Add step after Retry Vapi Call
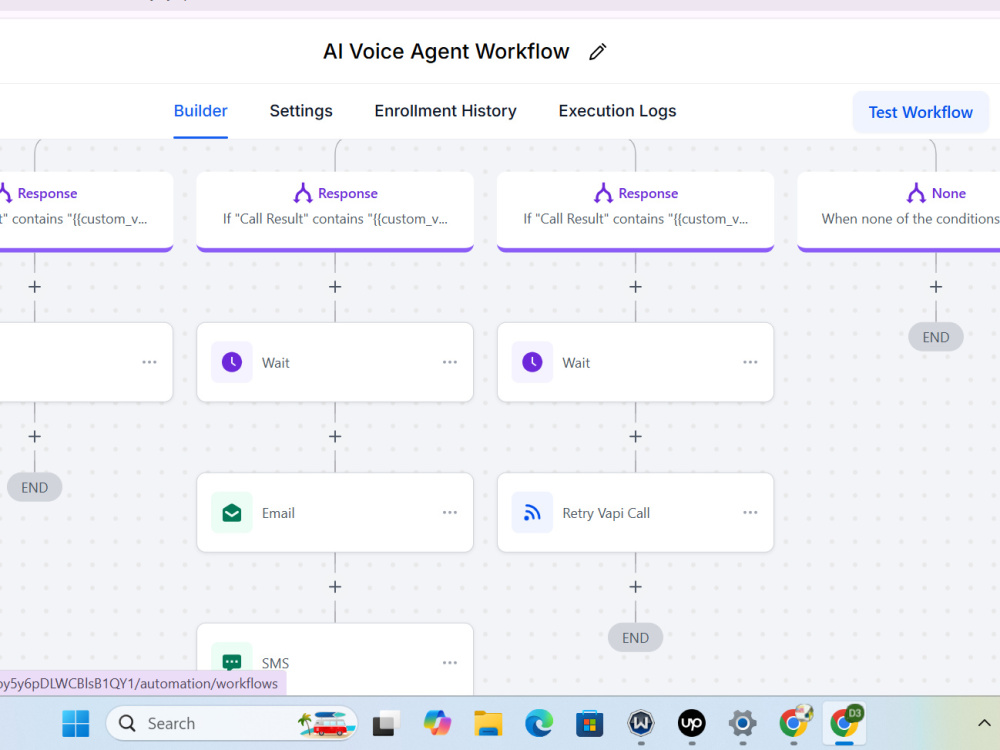 click(x=635, y=587)
